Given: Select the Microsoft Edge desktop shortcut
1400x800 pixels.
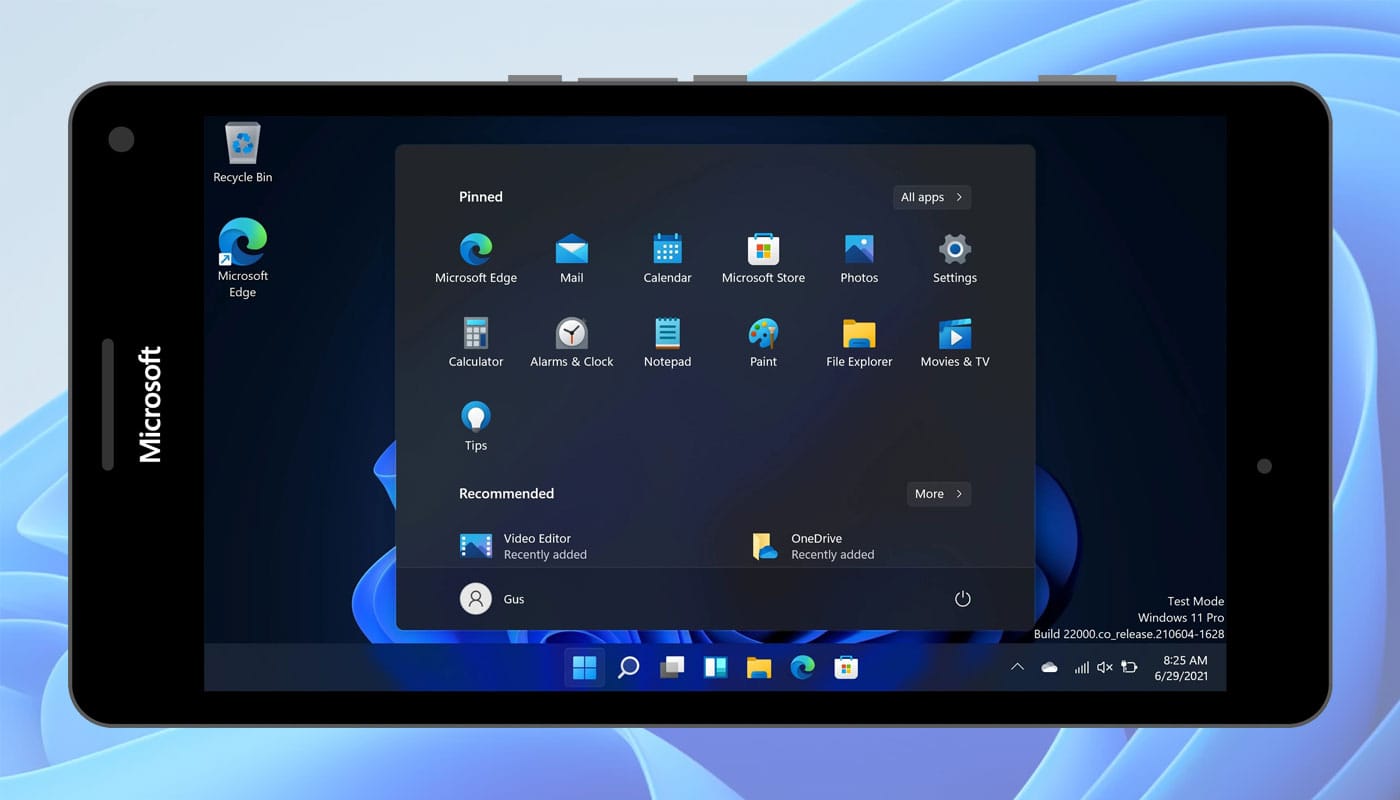Looking at the screenshot, I should [243, 258].
